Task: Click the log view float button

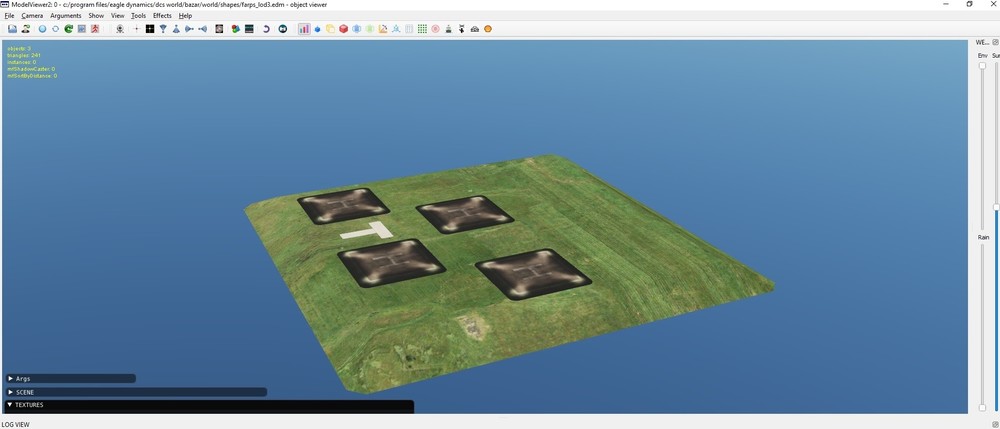Action: 996,424
